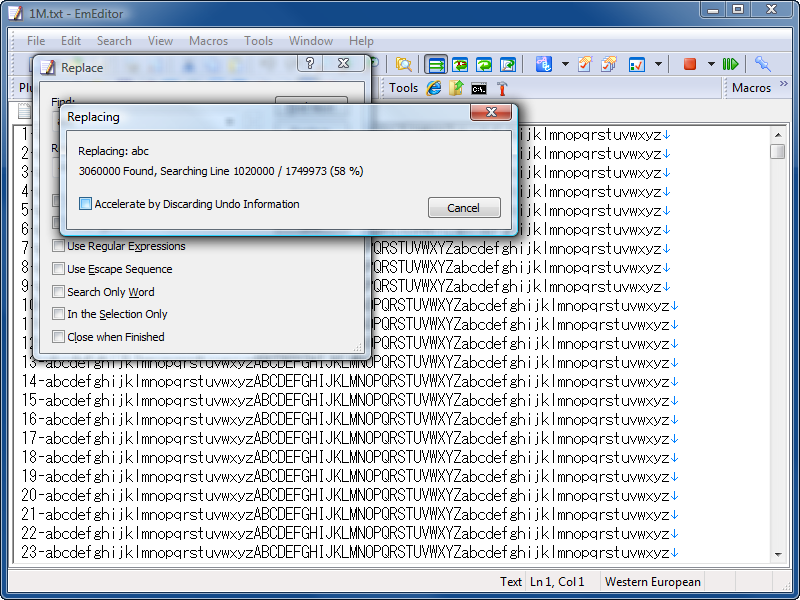Click the vertical scrollbar thumb
This screenshot has height=600, width=800.
click(778, 152)
